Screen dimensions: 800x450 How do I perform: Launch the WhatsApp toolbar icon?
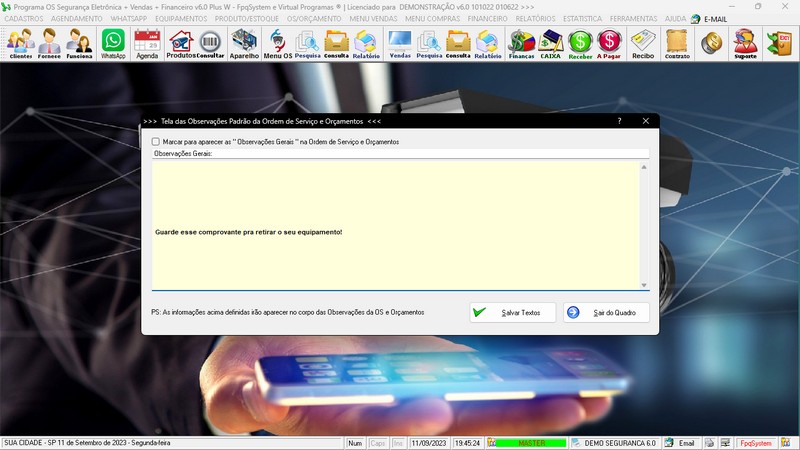pos(113,43)
